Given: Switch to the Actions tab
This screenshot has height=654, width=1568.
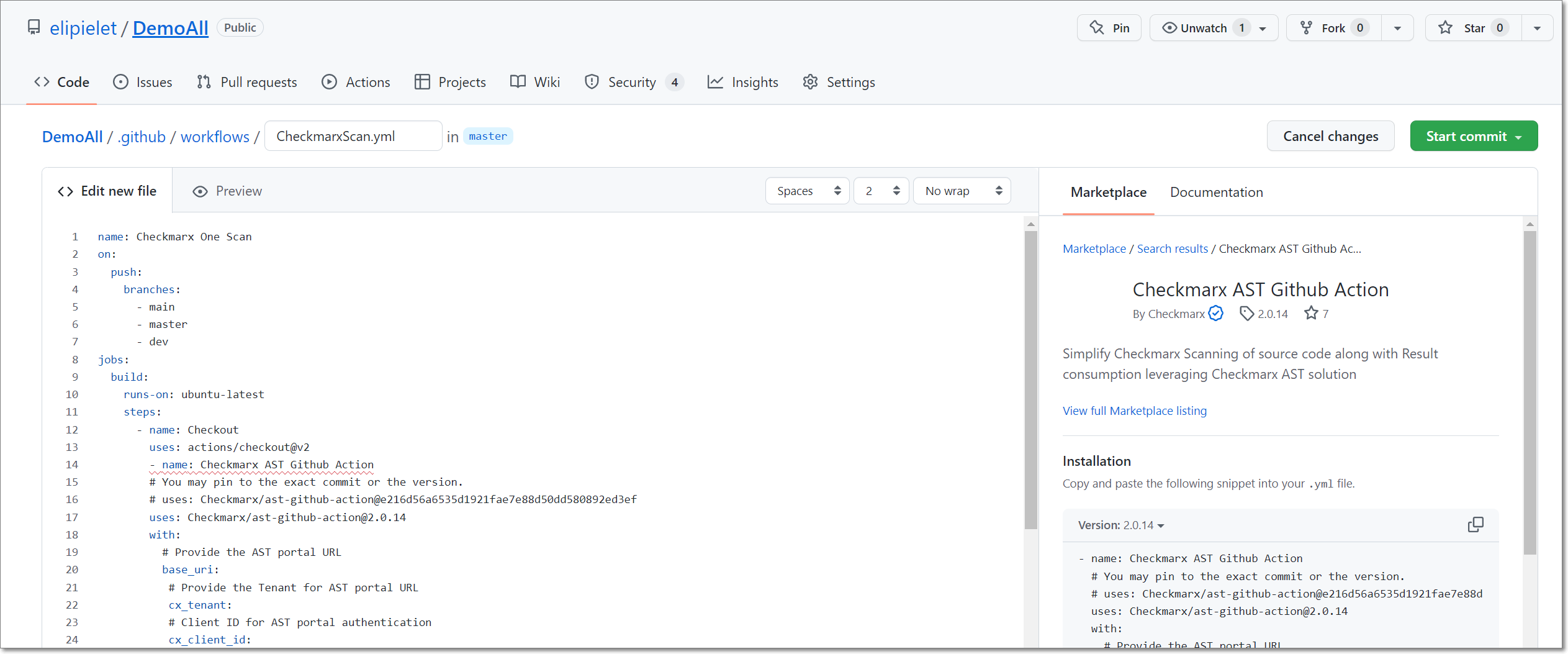Looking at the screenshot, I should click(356, 82).
